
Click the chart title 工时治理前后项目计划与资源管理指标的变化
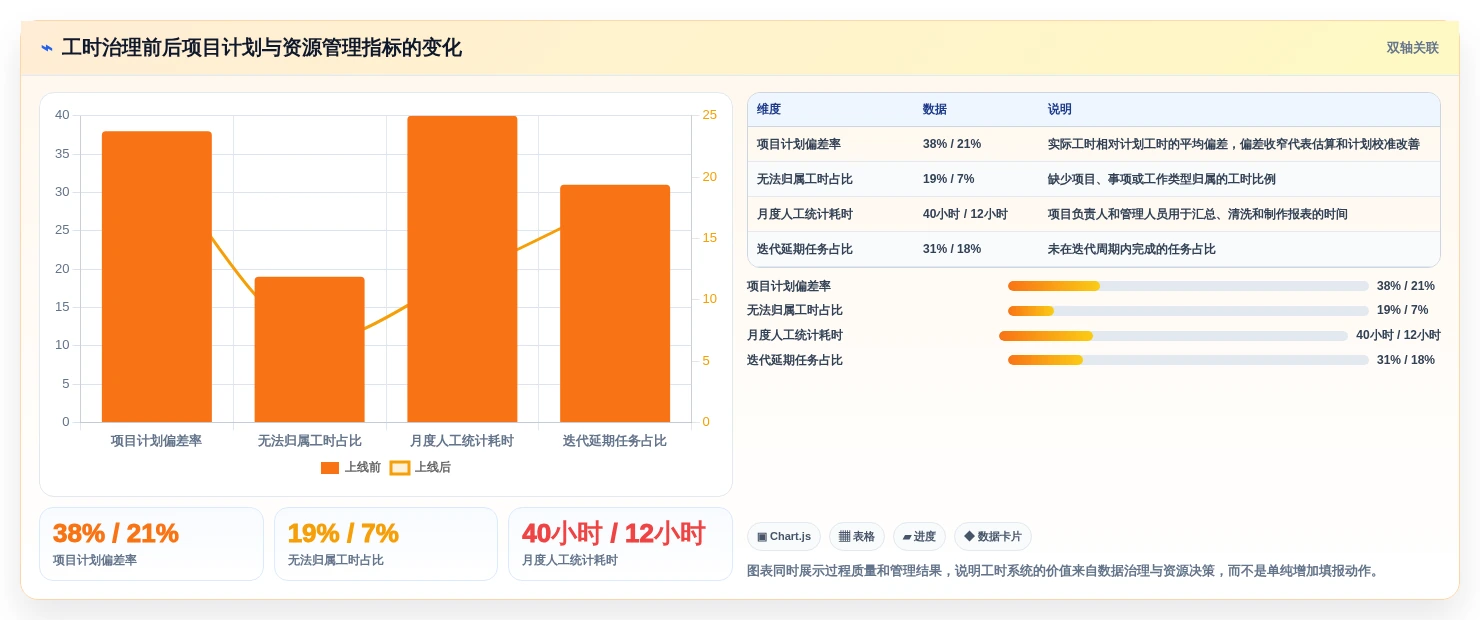coord(262,48)
